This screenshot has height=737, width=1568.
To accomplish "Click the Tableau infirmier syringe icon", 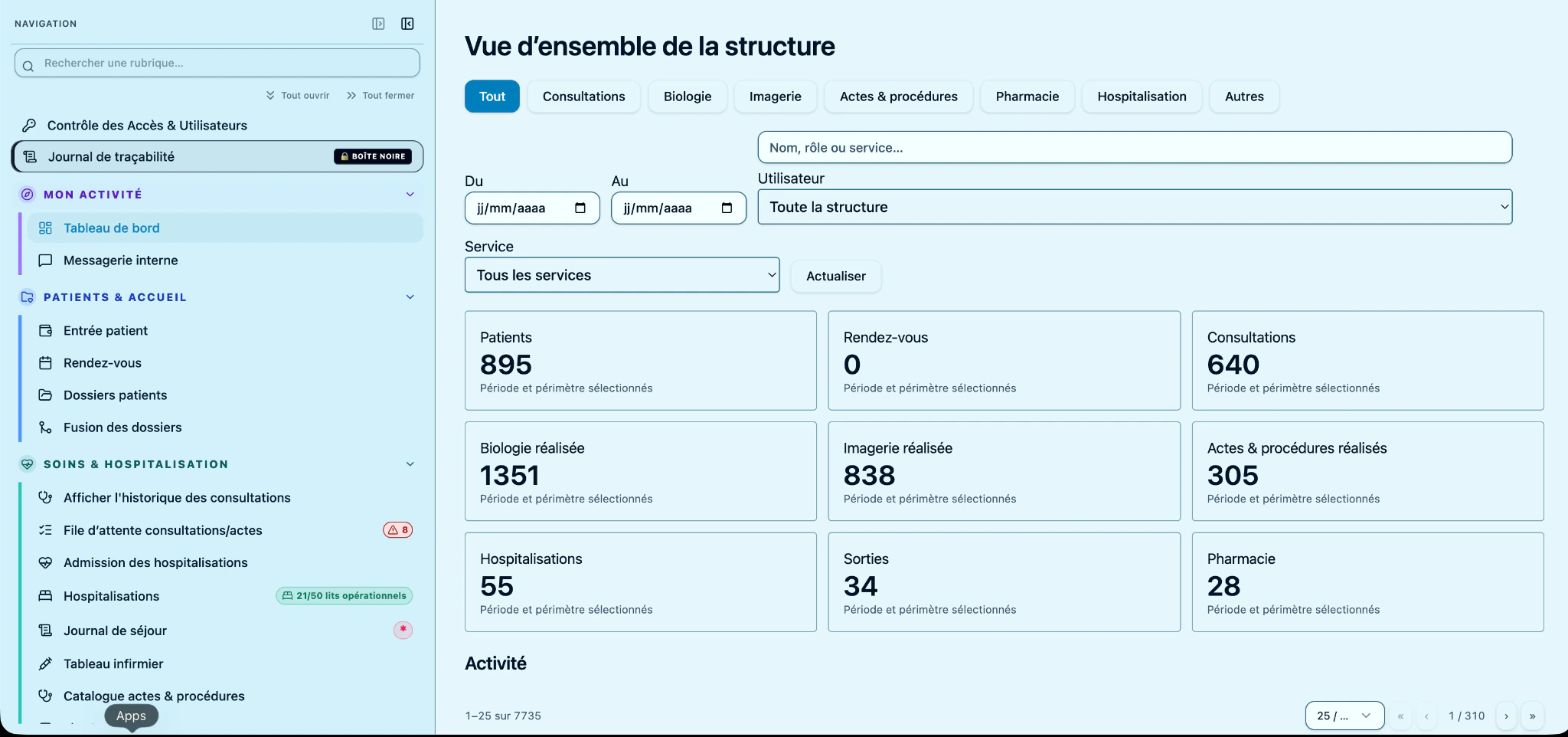I will click(45, 663).
